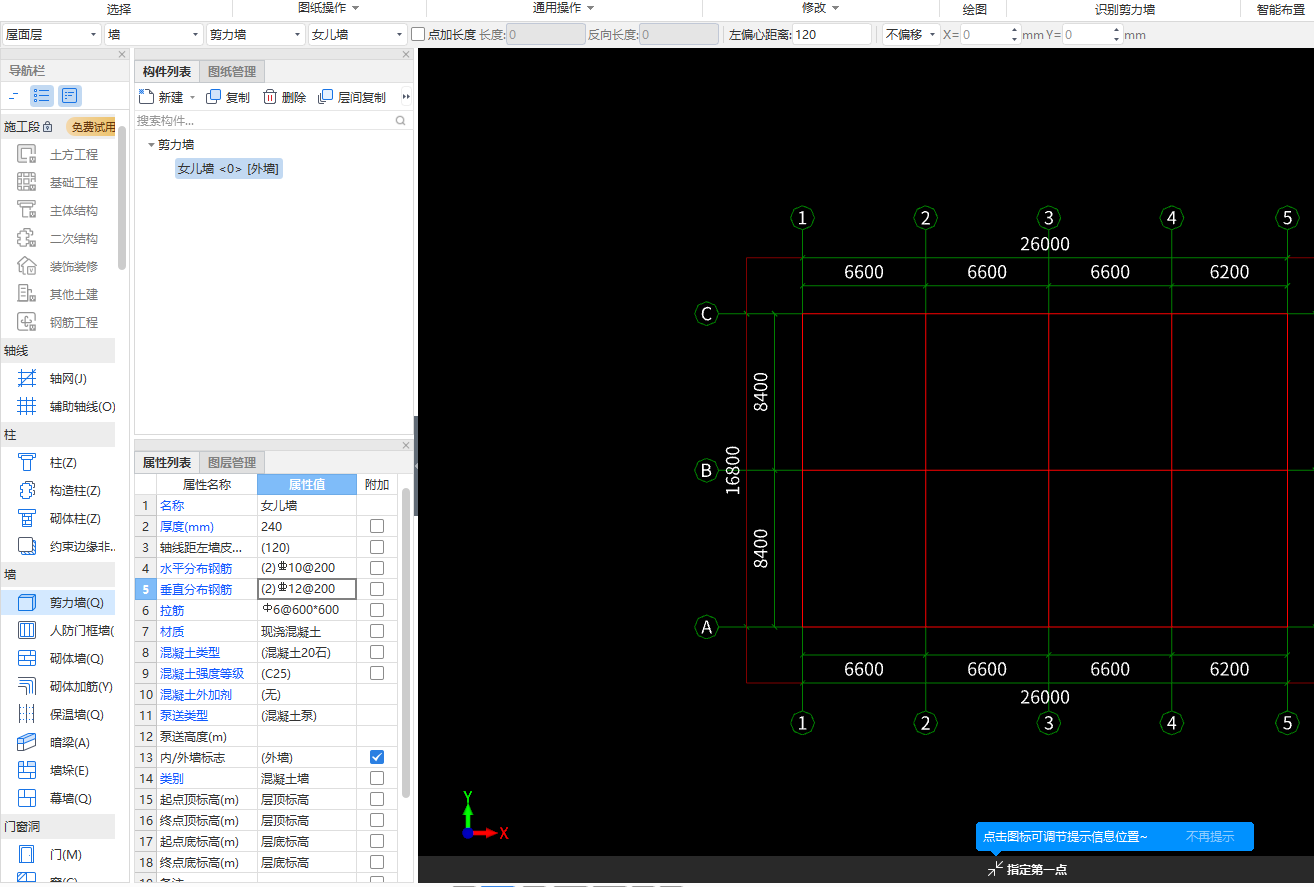
Task: Collapse navigation with dash icon
Action: point(14,96)
